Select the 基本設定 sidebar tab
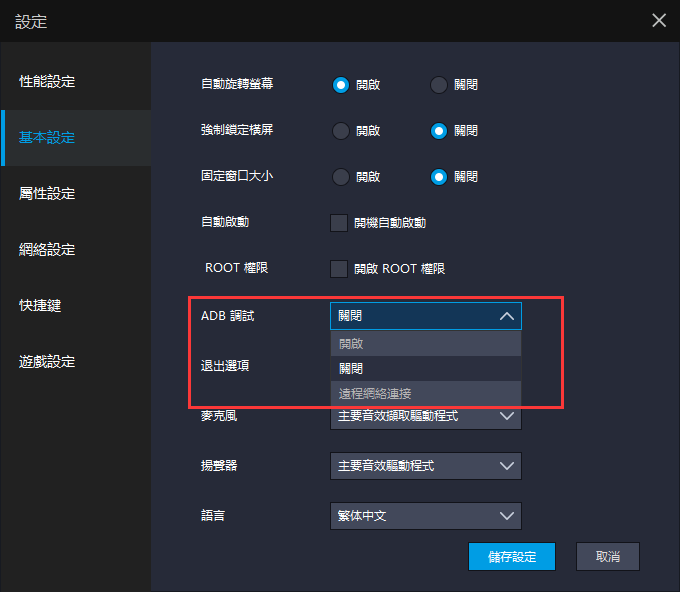This screenshot has width=680, height=592. (x=47, y=137)
